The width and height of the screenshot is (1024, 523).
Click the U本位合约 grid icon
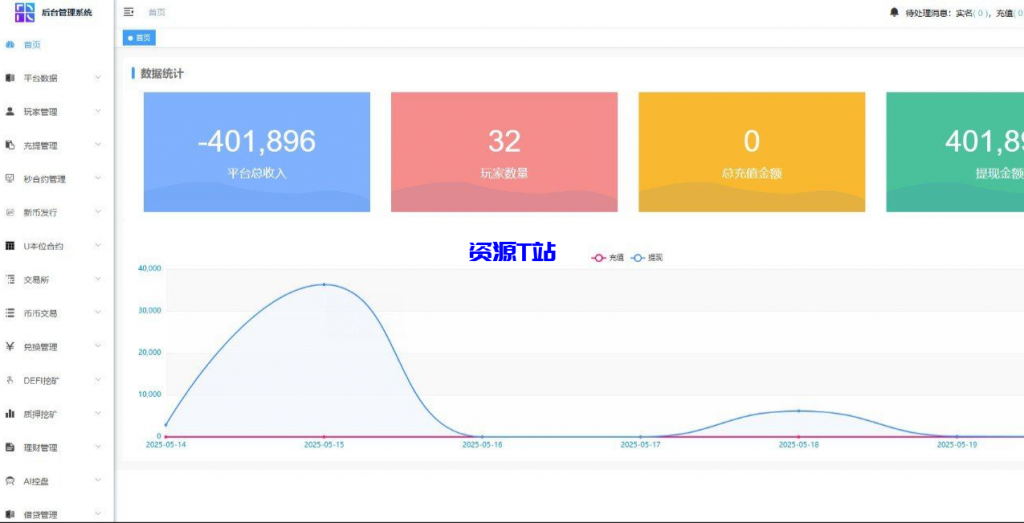pos(10,246)
